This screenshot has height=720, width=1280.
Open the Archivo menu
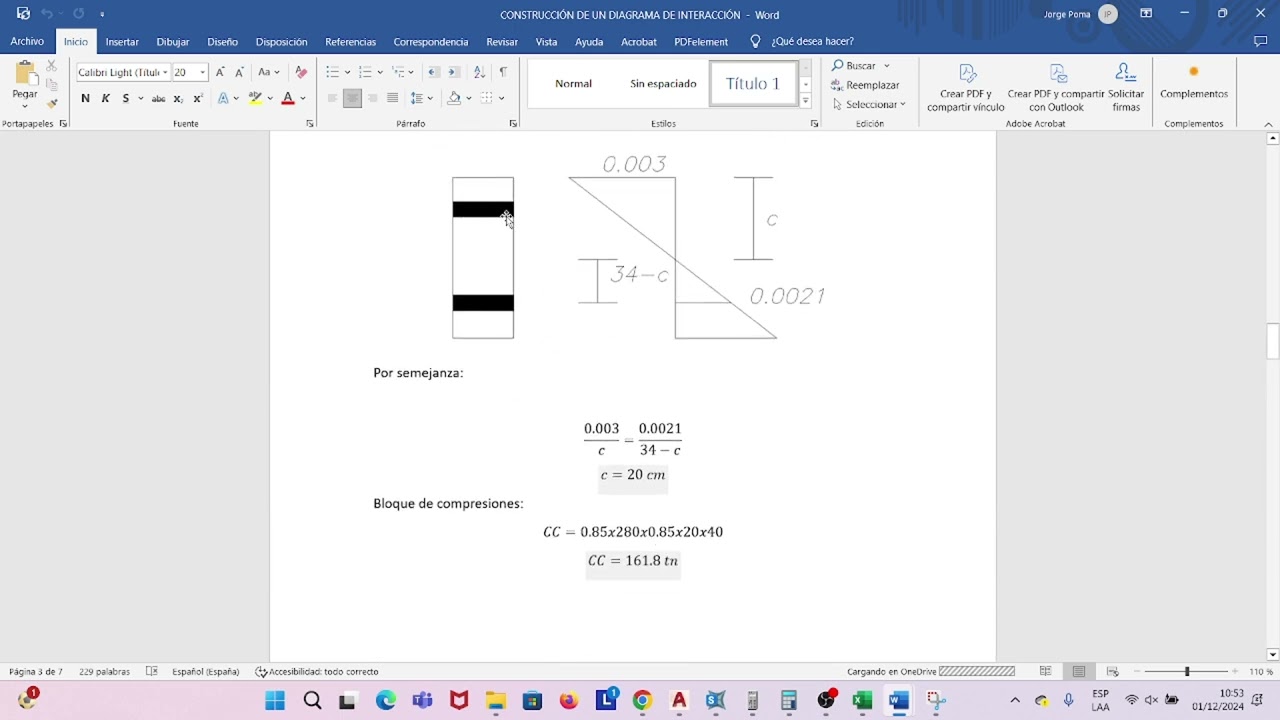[x=27, y=42]
